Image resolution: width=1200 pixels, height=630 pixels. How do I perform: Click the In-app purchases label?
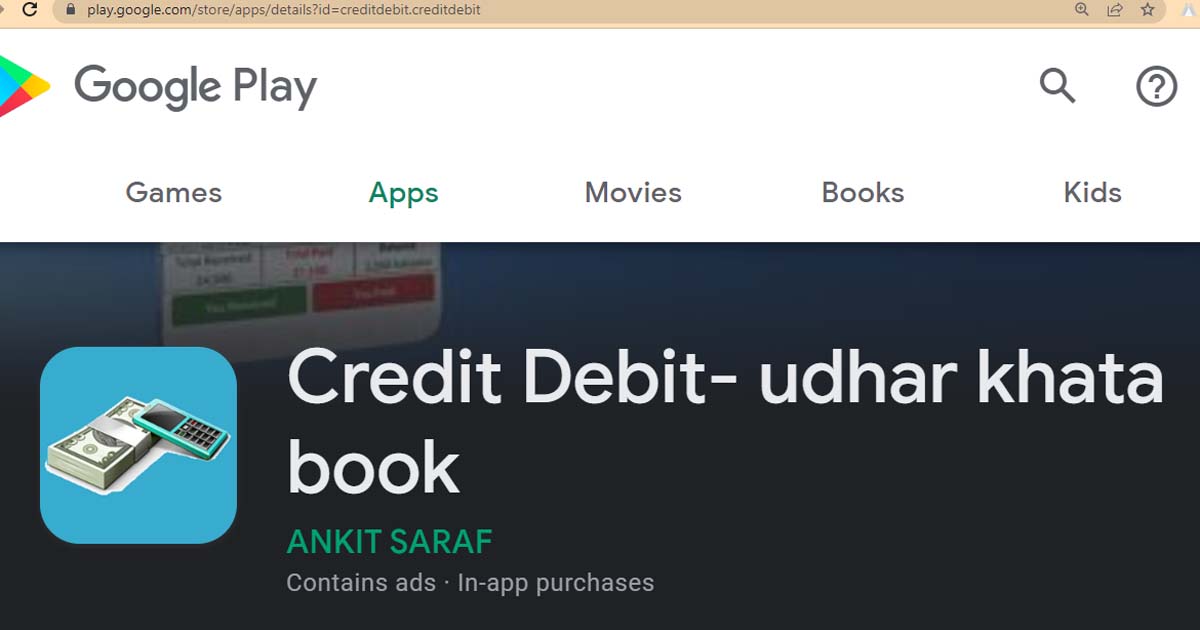[x=556, y=583]
